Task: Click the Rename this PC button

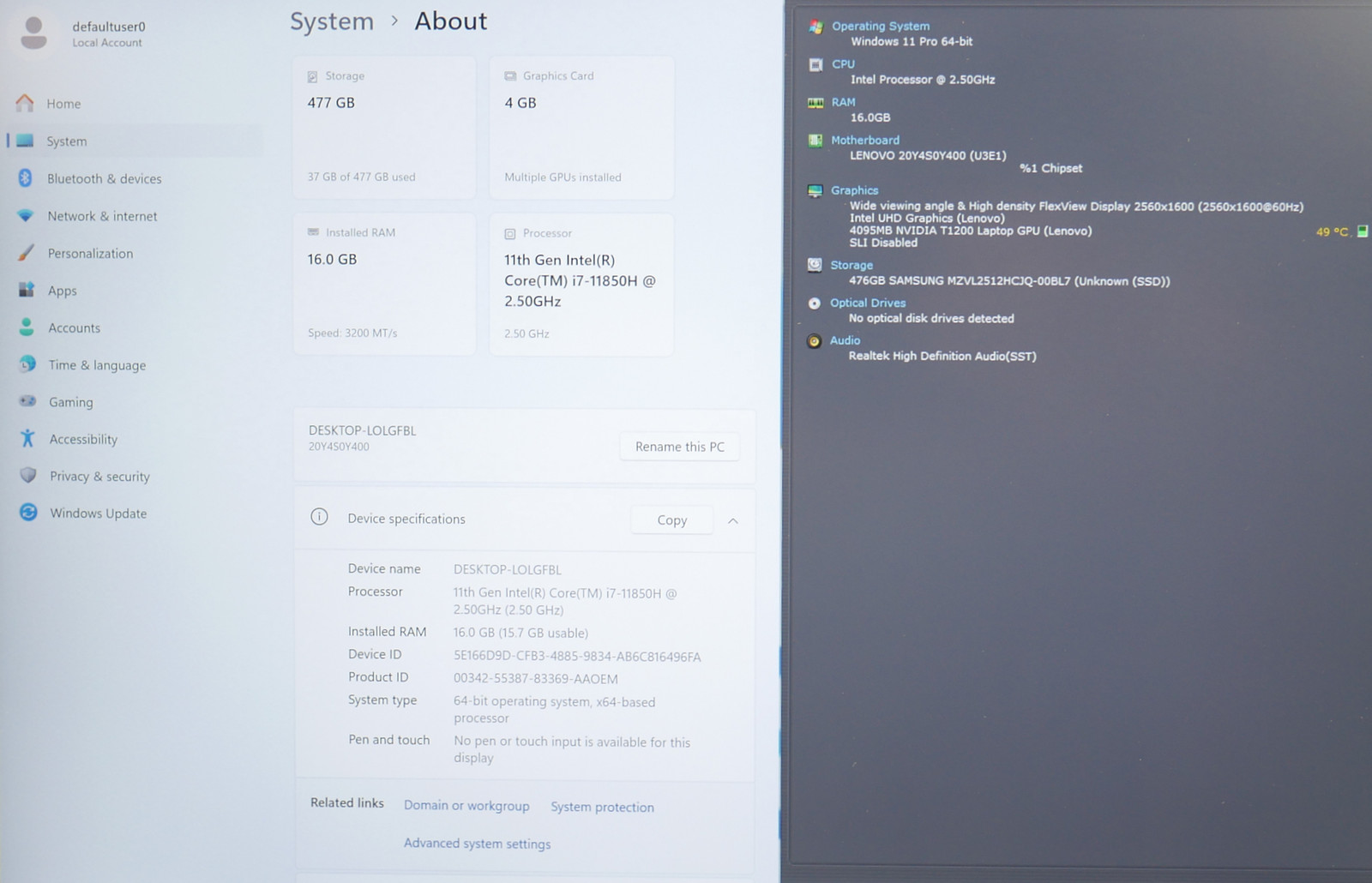Action: (x=679, y=447)
